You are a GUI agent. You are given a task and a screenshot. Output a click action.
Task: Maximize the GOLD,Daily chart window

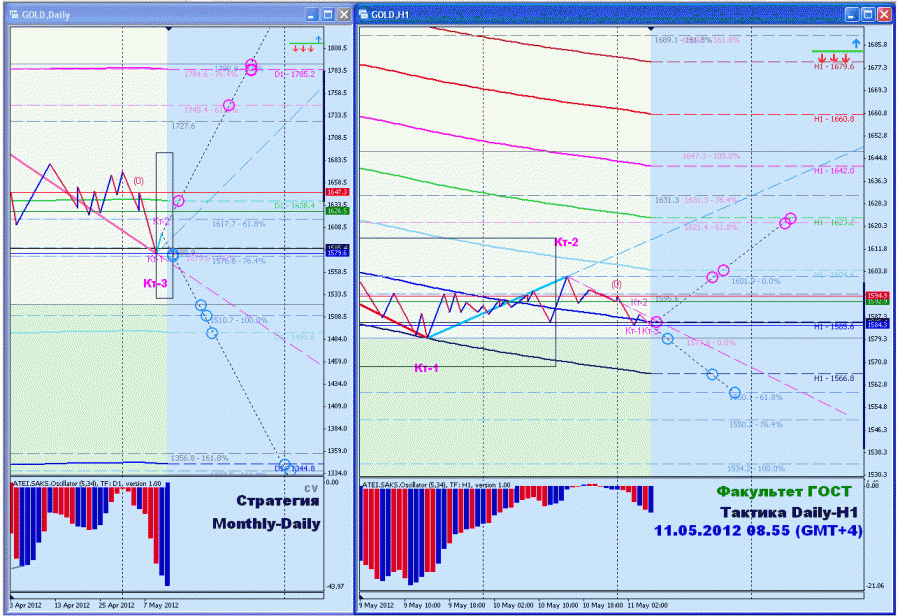pyautogui.click(x=328, y=15)
